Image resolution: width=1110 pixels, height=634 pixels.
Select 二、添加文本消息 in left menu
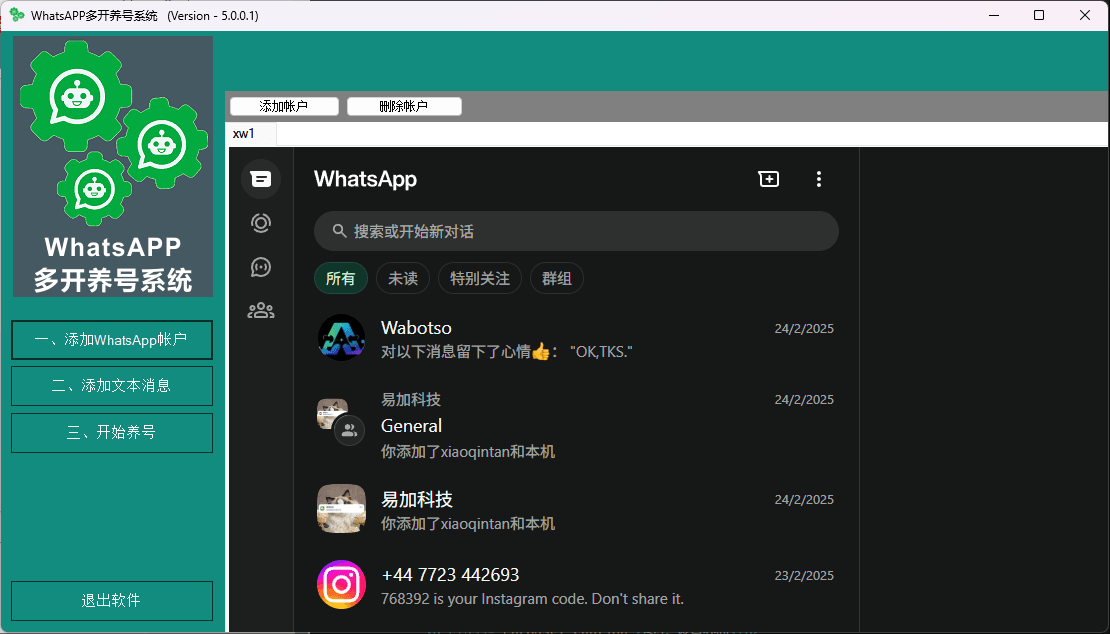coord(112,386)
